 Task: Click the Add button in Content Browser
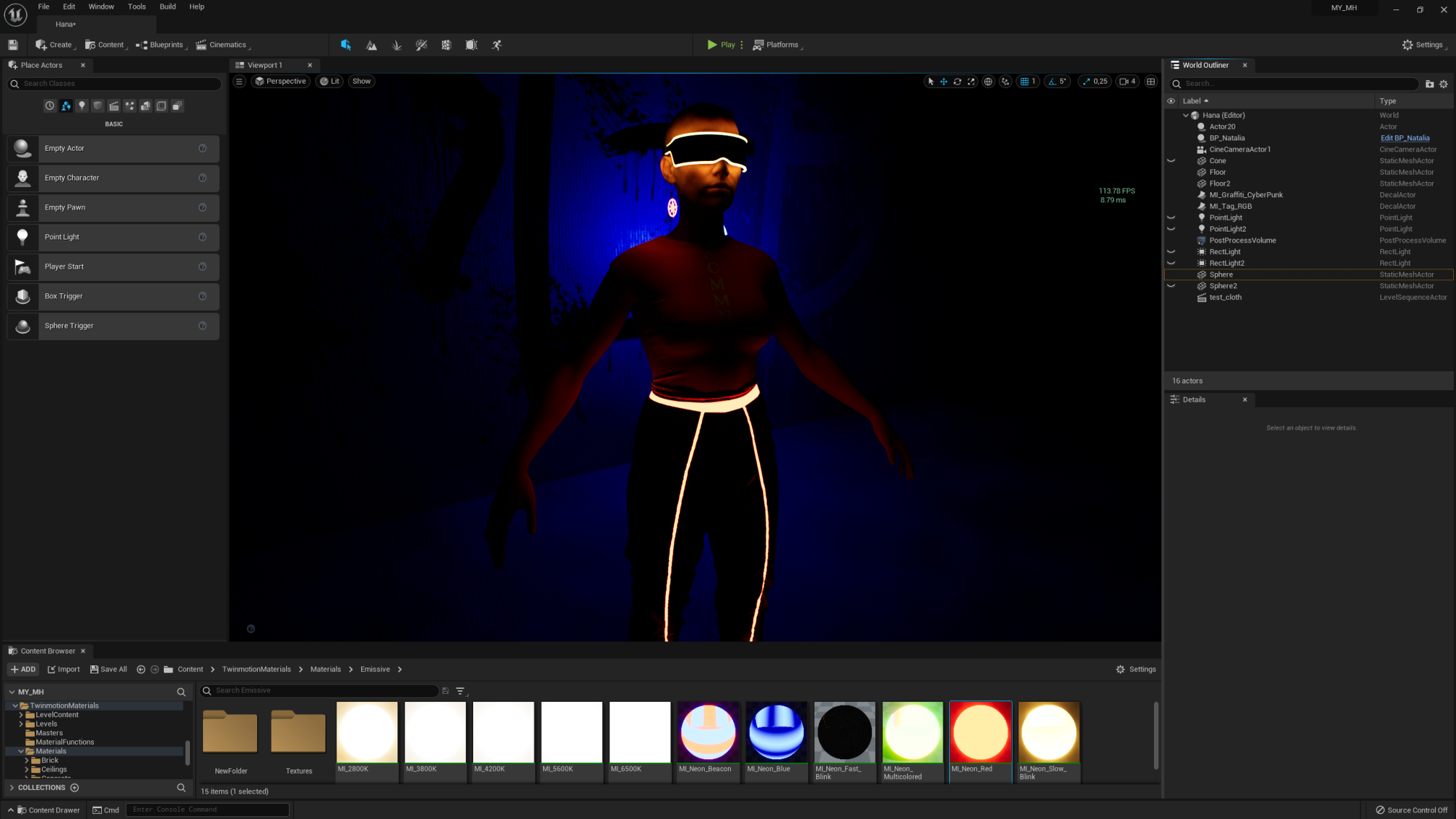click(x=22, y=669)
